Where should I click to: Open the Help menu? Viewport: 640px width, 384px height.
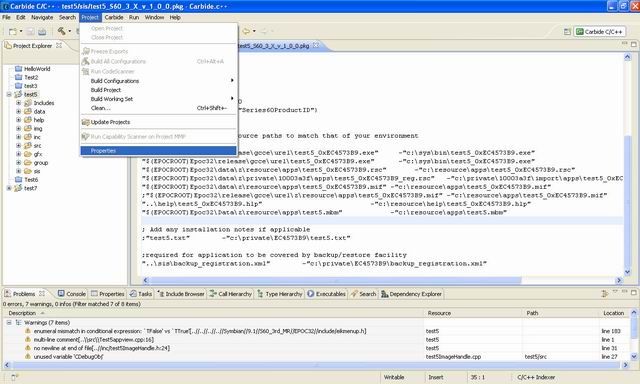click(x=175, y=18)
